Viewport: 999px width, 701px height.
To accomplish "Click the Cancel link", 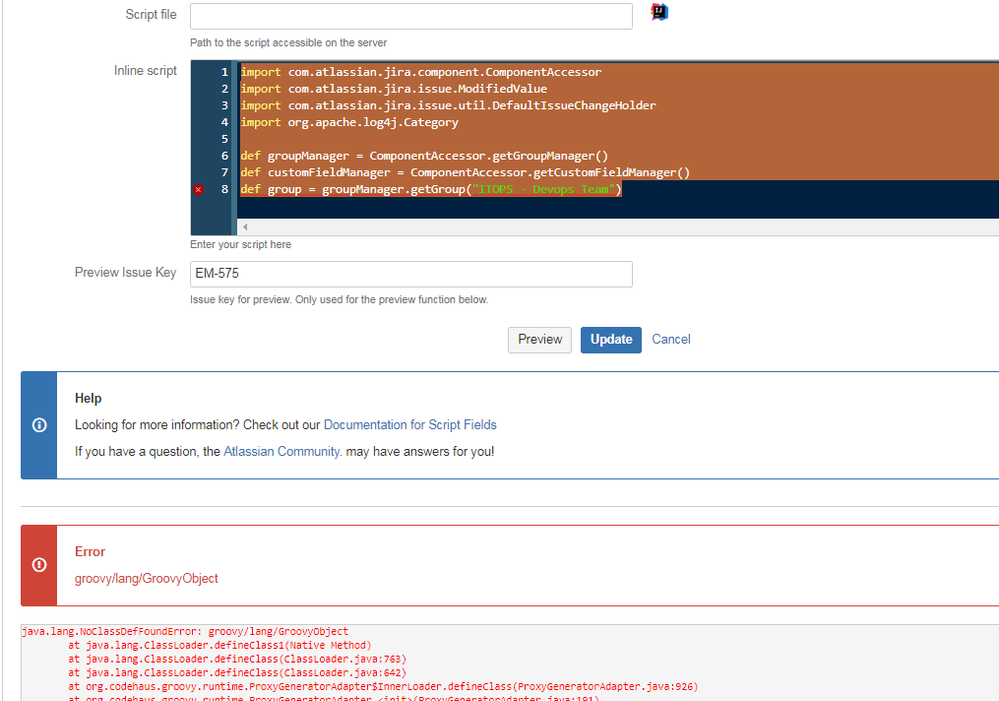I will click(x=671, y=339).
